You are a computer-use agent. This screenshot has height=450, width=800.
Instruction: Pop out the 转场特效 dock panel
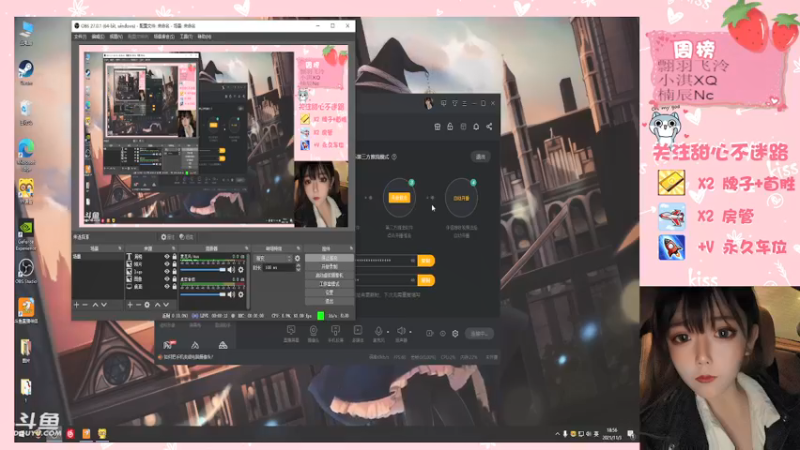click(x=298, y=248)
